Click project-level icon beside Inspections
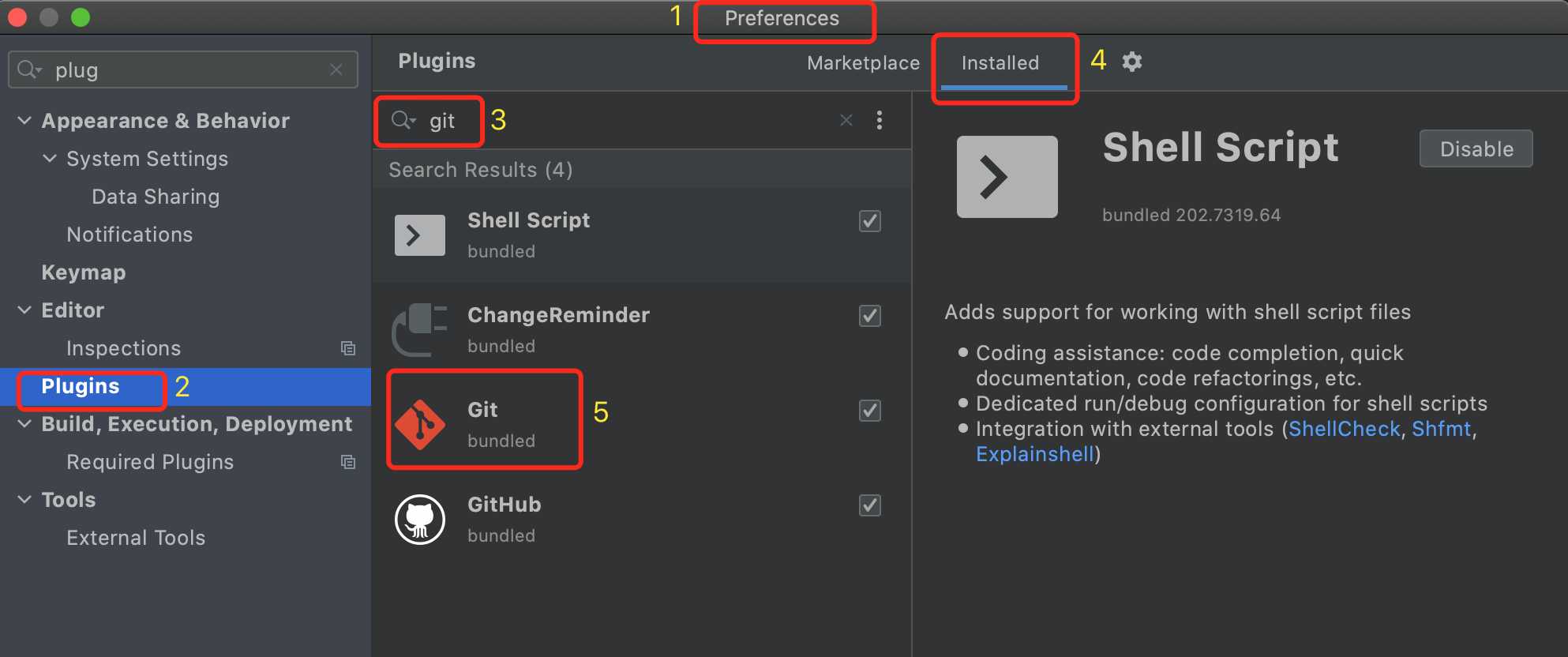This screenshot has width=1568, height=657. point(348,348)
